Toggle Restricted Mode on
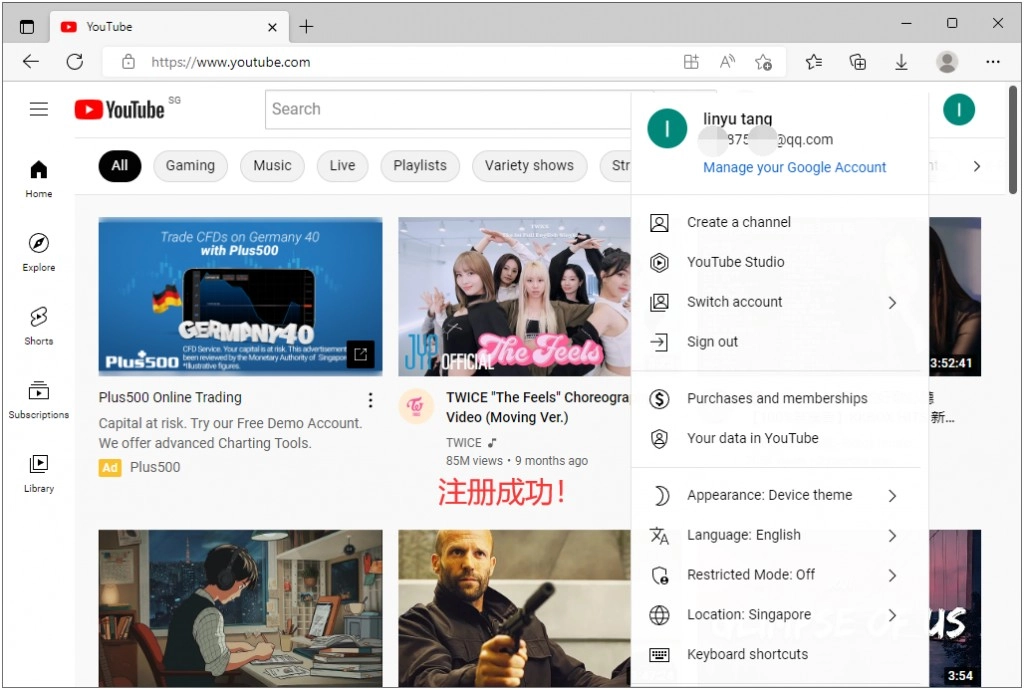 (751, 574)
